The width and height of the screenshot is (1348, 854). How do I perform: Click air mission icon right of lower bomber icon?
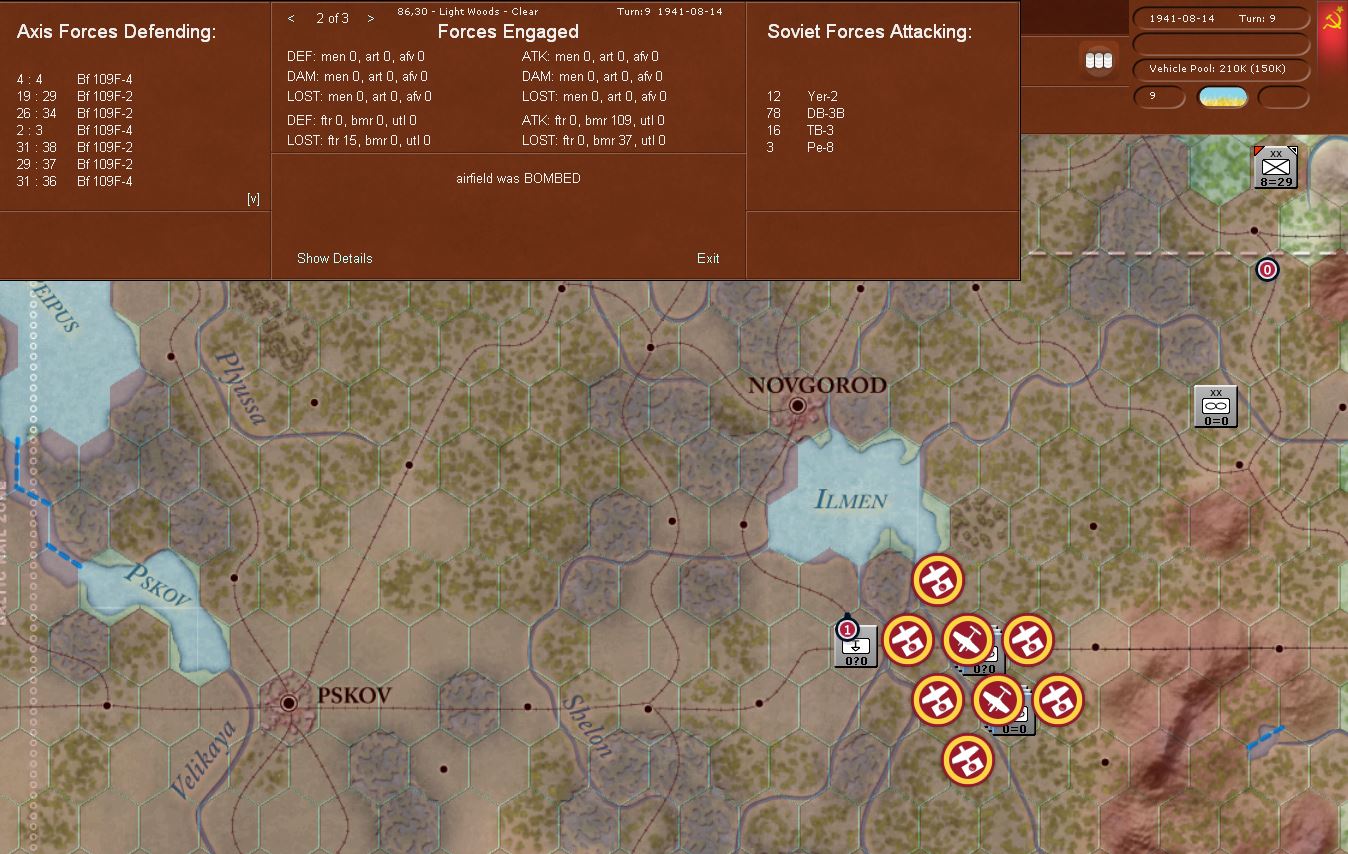[1057, 699]
